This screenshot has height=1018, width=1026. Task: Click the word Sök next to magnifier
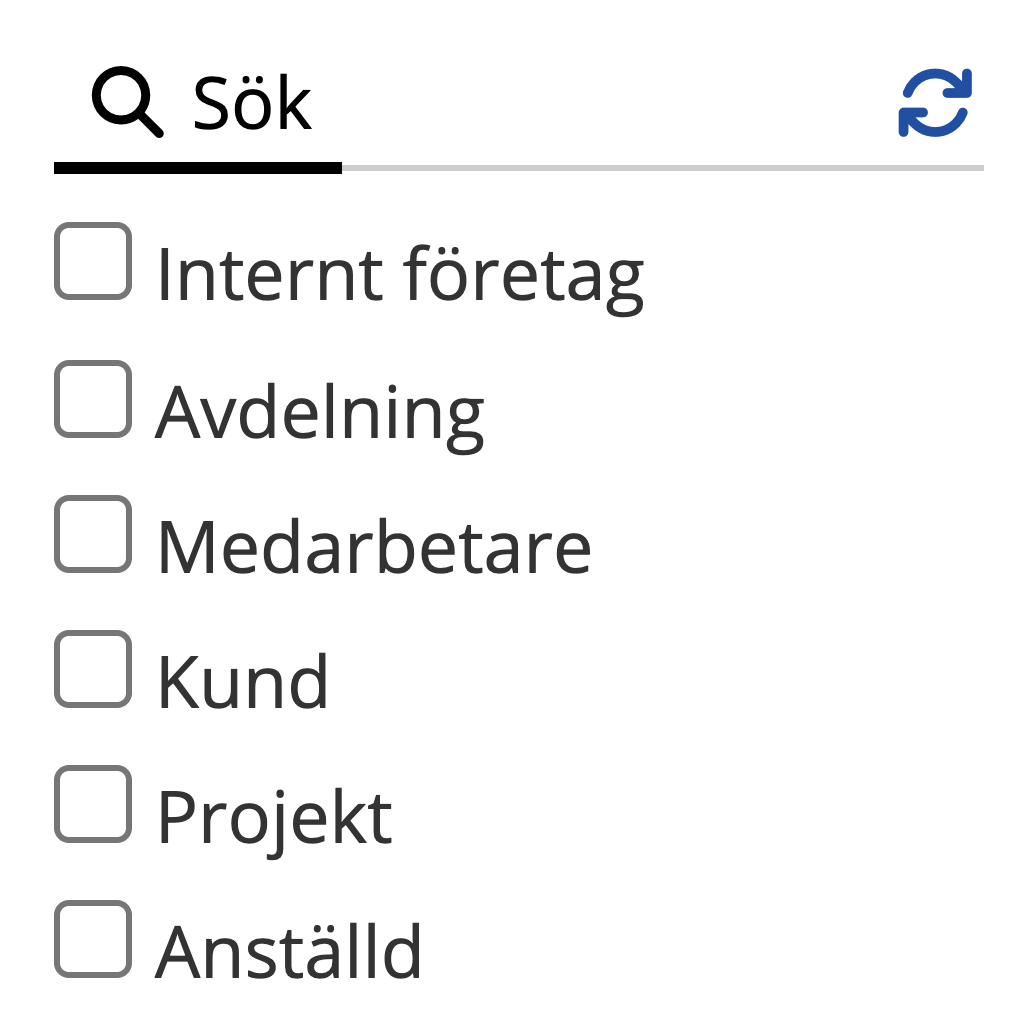tap(252, 104)
